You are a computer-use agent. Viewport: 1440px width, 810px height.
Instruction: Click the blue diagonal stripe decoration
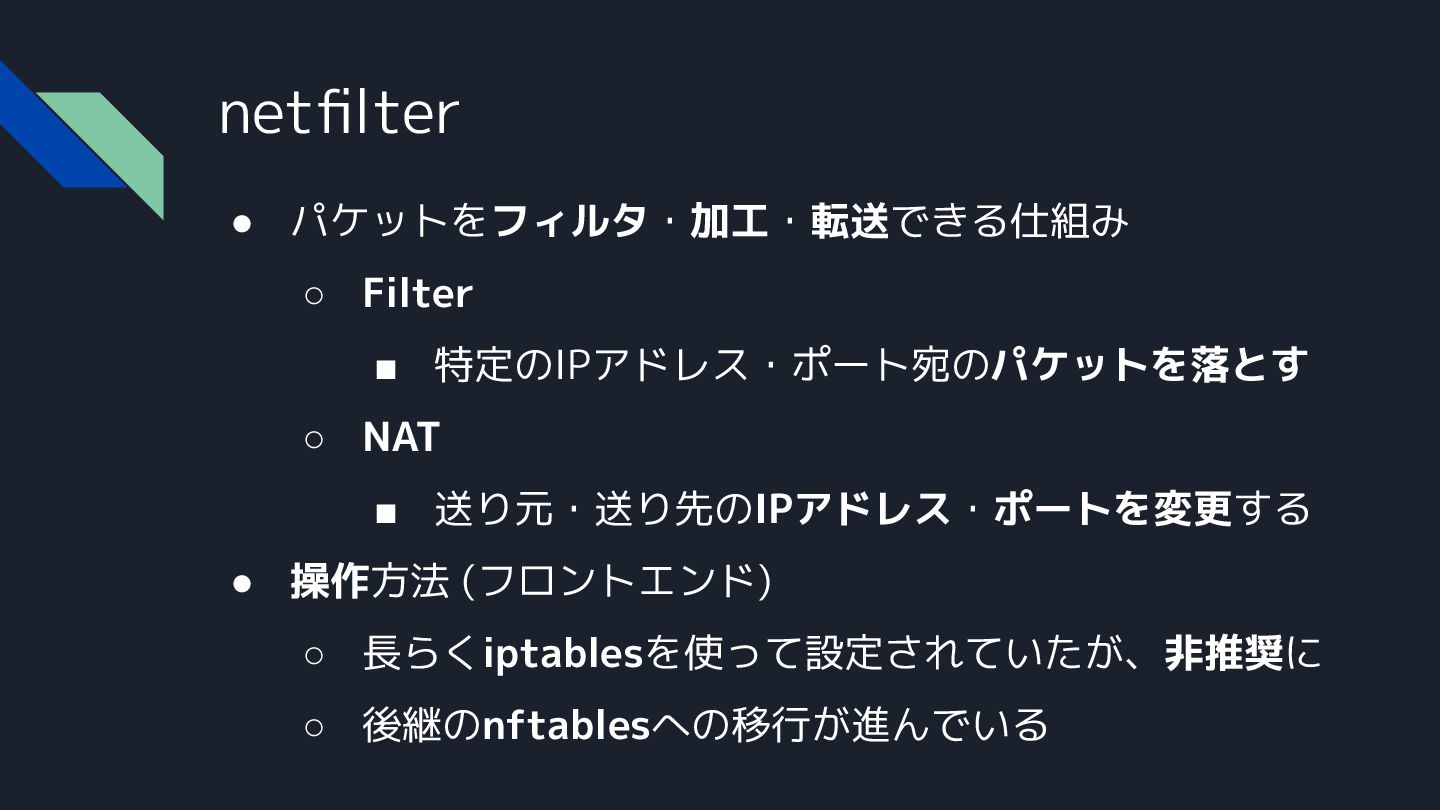(57, 126)
